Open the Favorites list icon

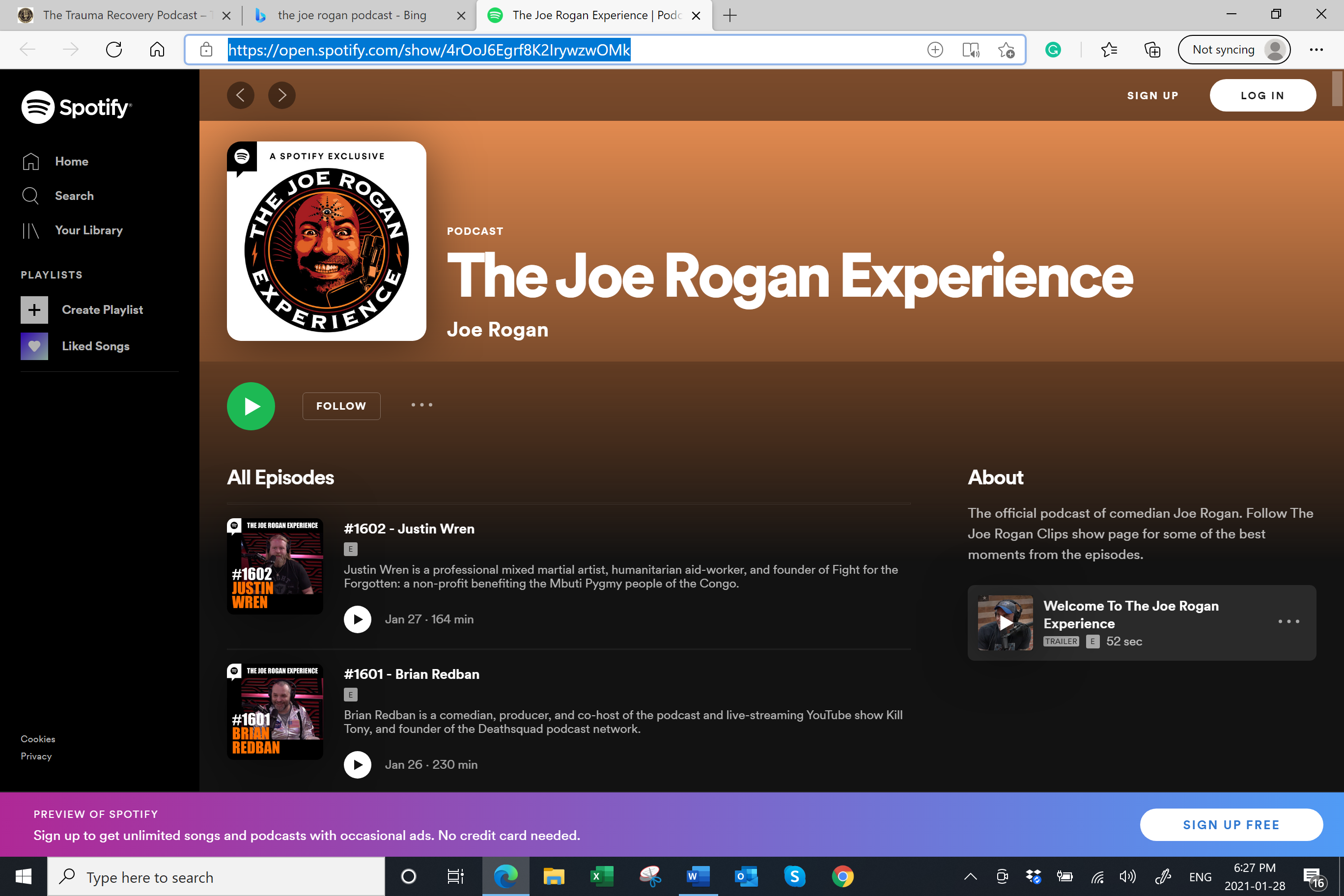pyautogui.click(x=1109, y=50)
